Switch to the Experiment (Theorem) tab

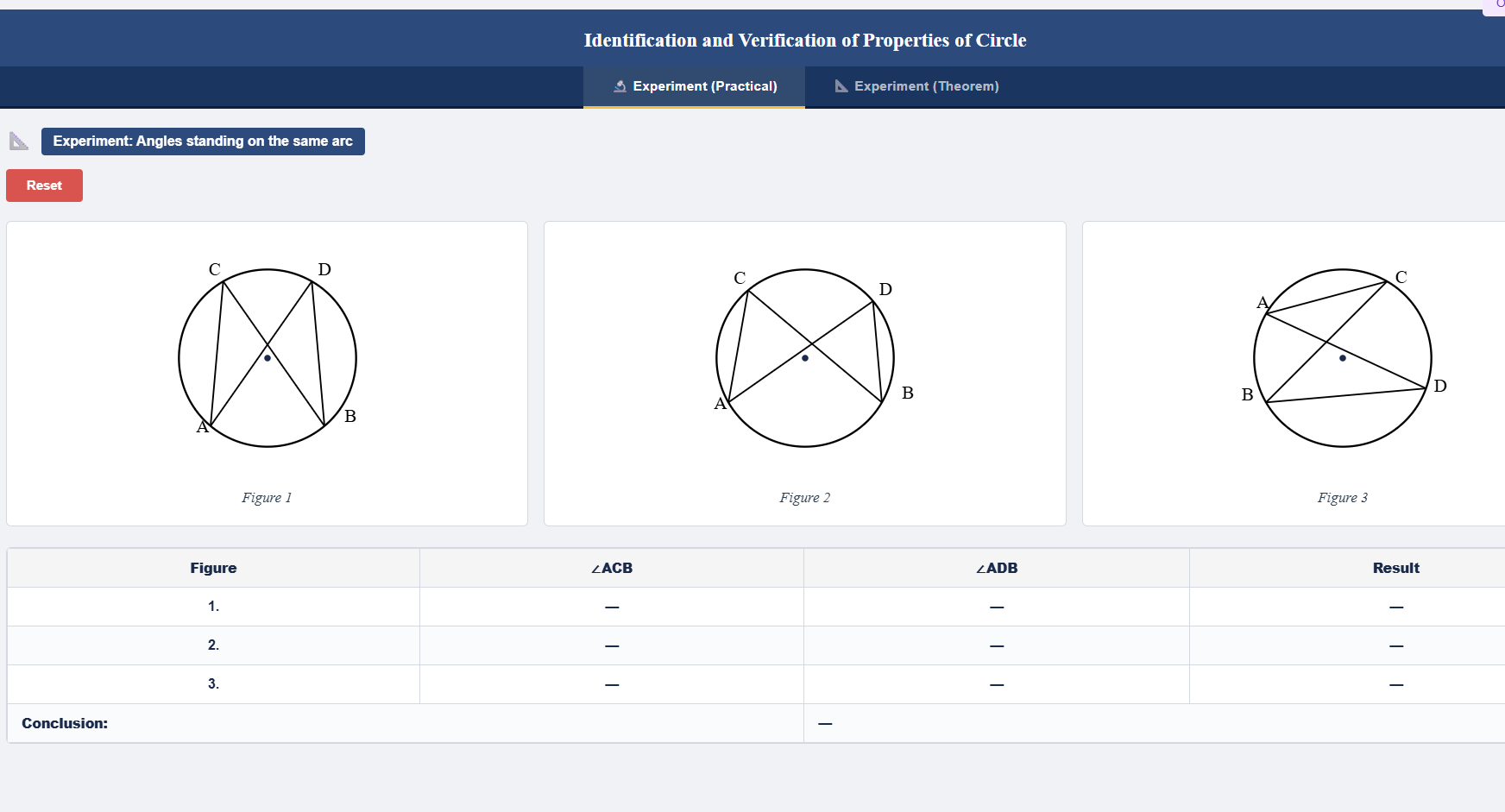click(x=916, y=86)
